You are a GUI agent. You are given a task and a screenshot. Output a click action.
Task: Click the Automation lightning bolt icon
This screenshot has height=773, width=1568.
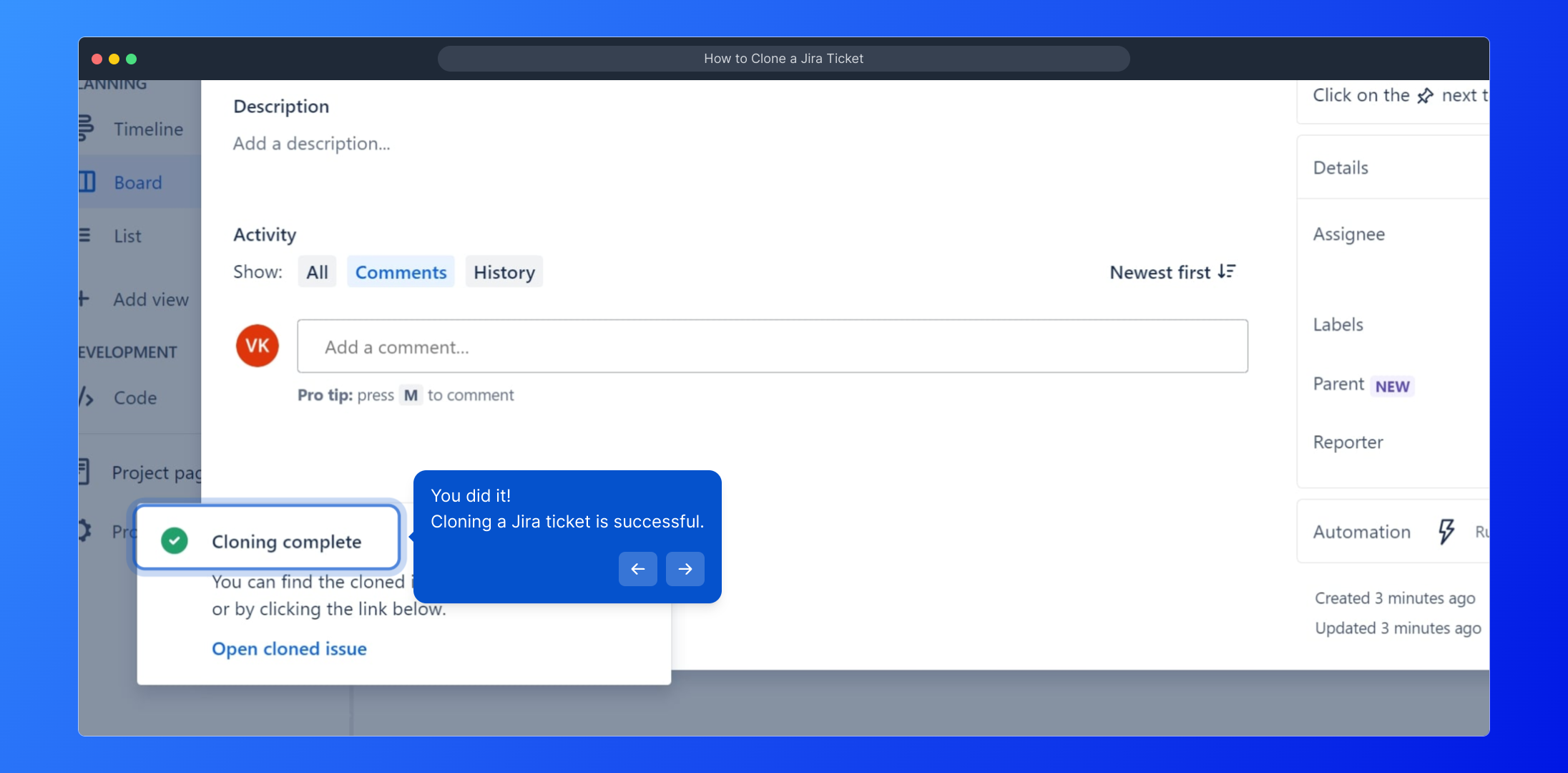point(1446,531)
